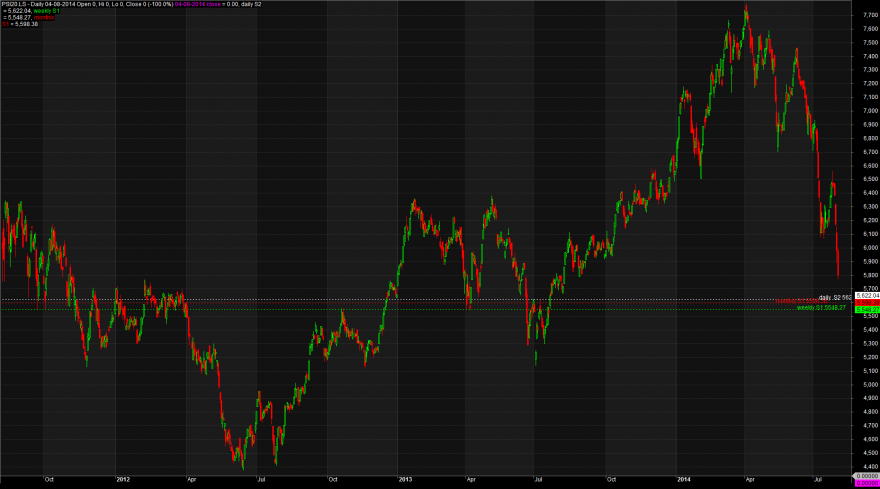Viewport: 880px width, 489px height.
Task: Click the 'daily S2' line label on chart
Action: pyautogui.click(x=835, y=298)
